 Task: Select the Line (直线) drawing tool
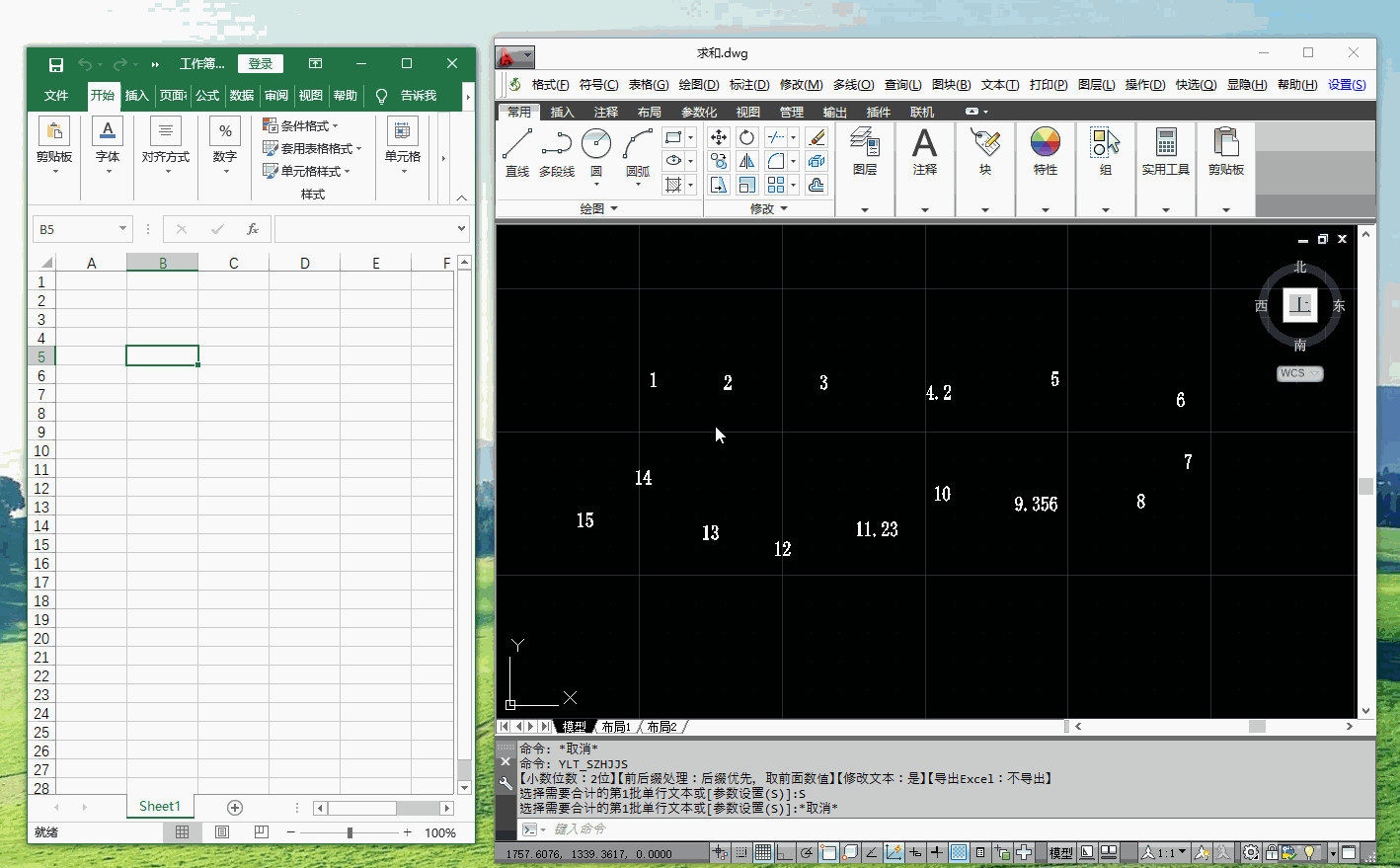pyautogui.click(x=517, y=152)
